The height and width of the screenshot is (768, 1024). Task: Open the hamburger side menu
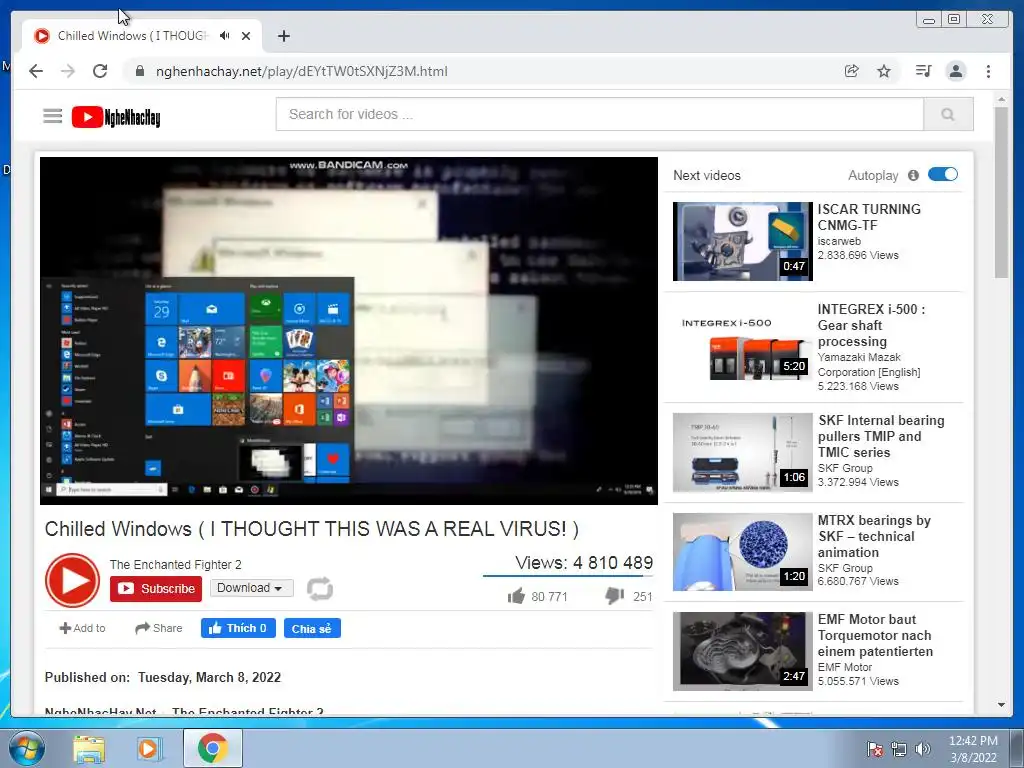tap(53, 116)
